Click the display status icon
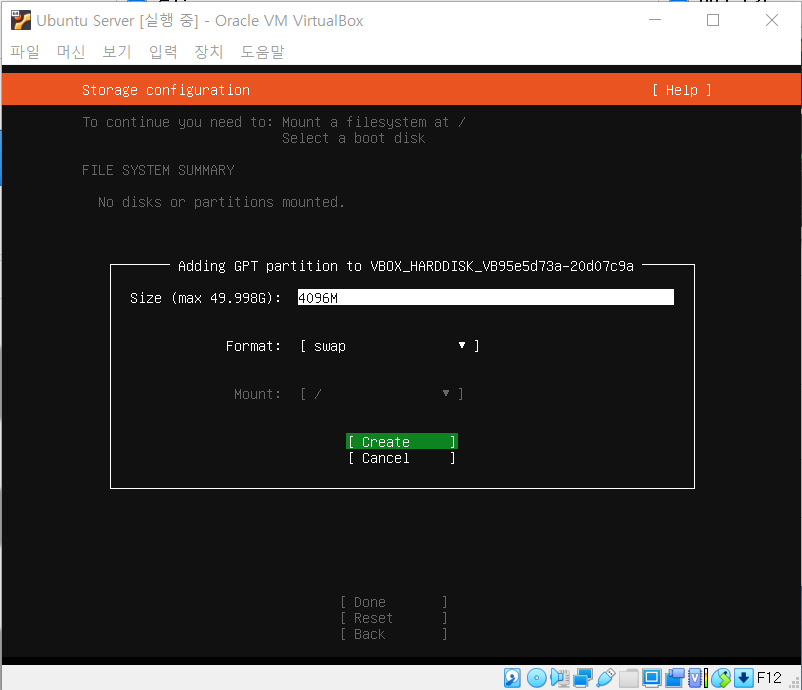 (x=652, y=678)
